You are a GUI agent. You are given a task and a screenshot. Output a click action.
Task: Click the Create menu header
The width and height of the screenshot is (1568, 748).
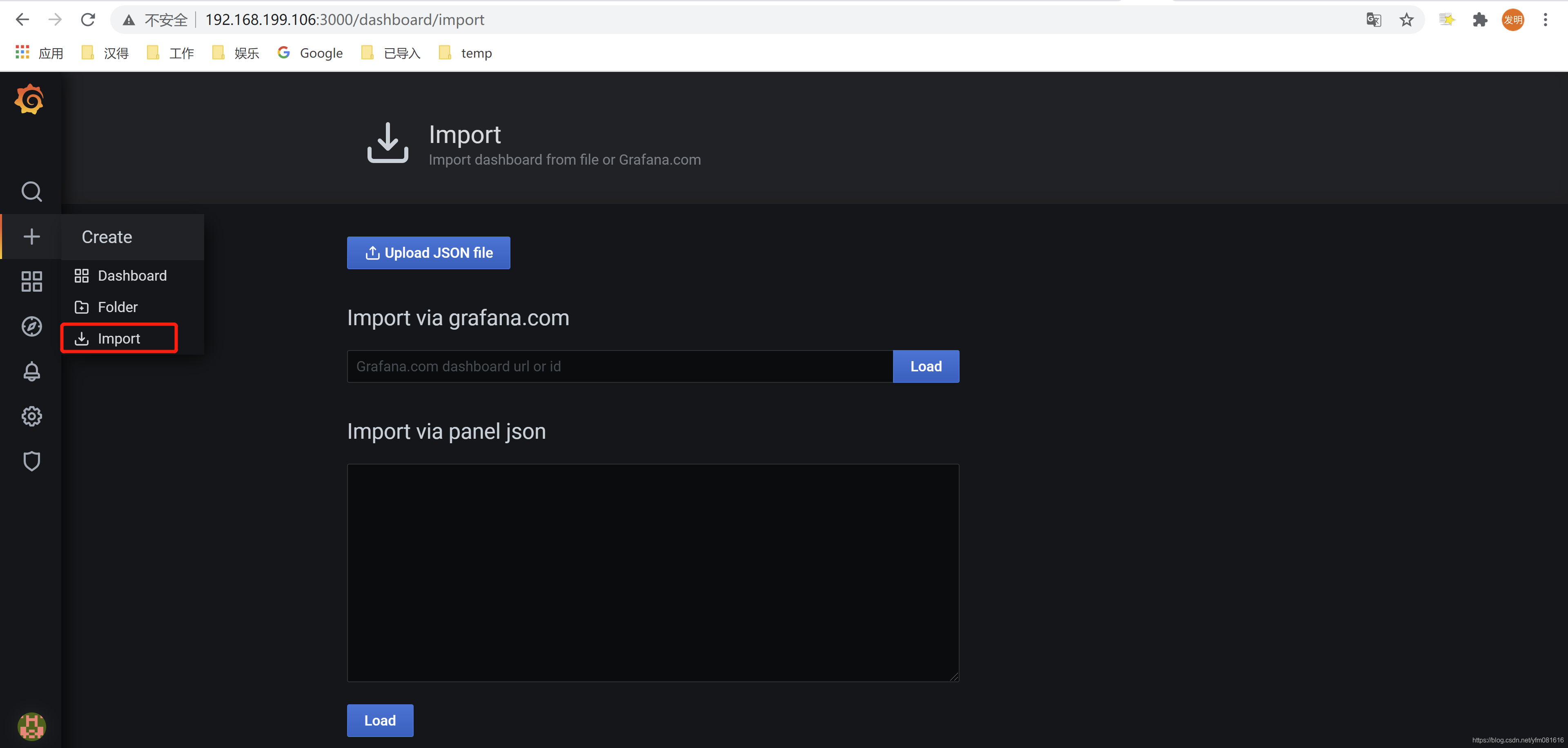133,237
